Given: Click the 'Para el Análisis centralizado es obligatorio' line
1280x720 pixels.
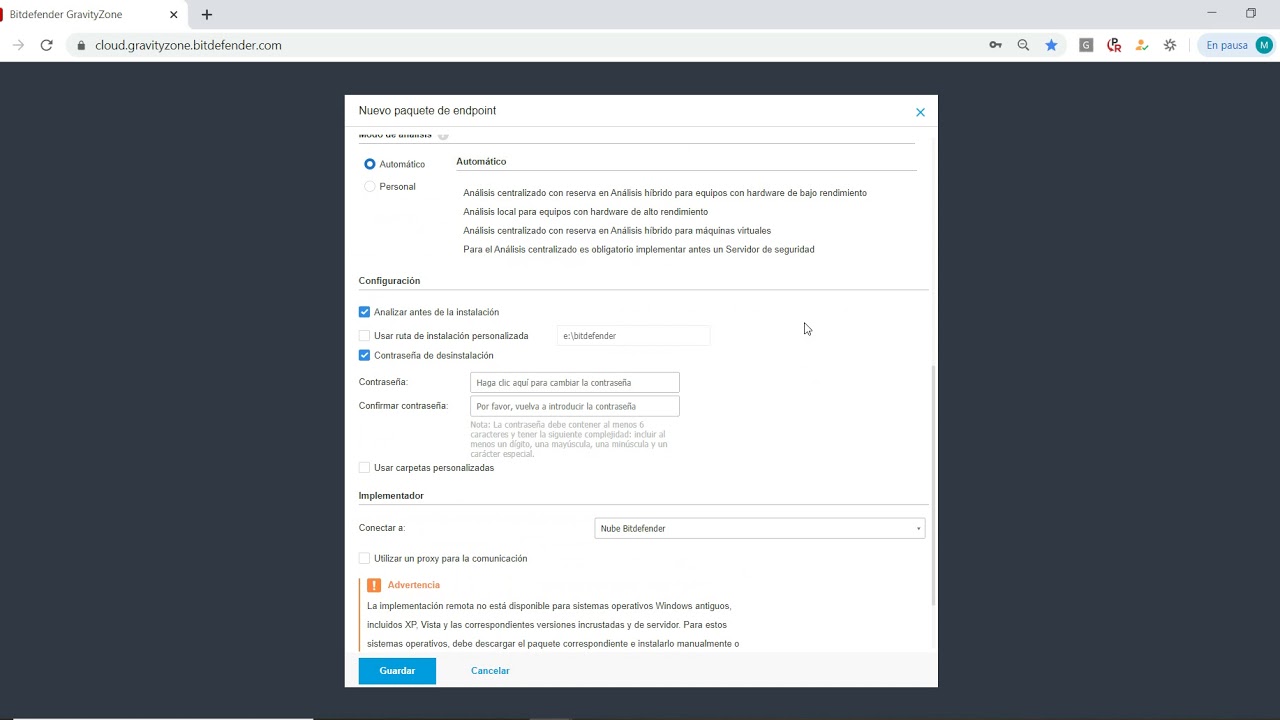Looking at the screenshot, I should (638, 249).
